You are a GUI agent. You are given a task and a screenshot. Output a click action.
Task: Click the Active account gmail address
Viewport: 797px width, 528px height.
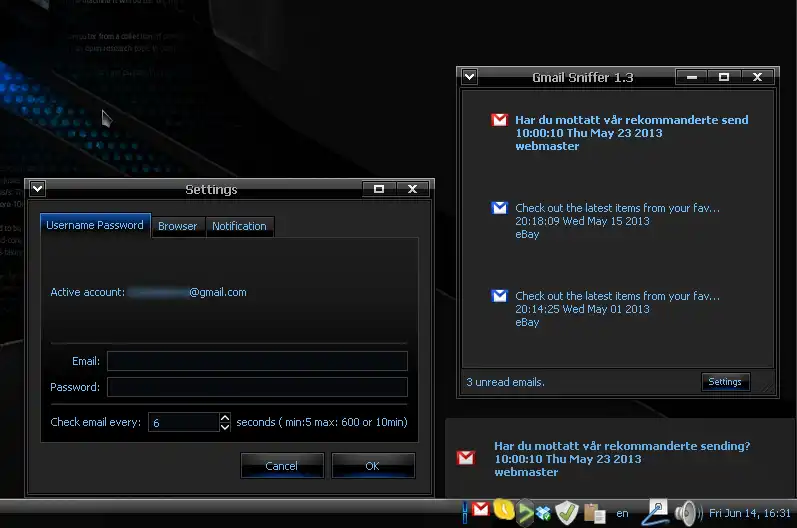[x=187, y=292]
